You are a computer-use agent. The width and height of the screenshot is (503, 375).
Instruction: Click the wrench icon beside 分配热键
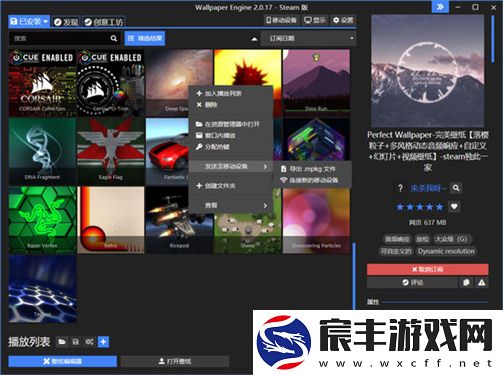point(199,146)
